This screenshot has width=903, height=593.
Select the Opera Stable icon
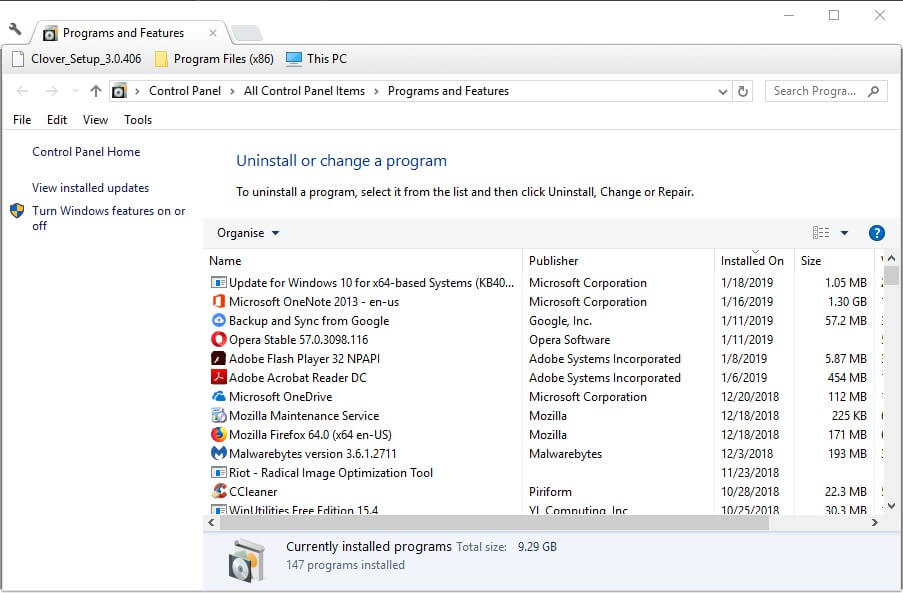[219, 340]
